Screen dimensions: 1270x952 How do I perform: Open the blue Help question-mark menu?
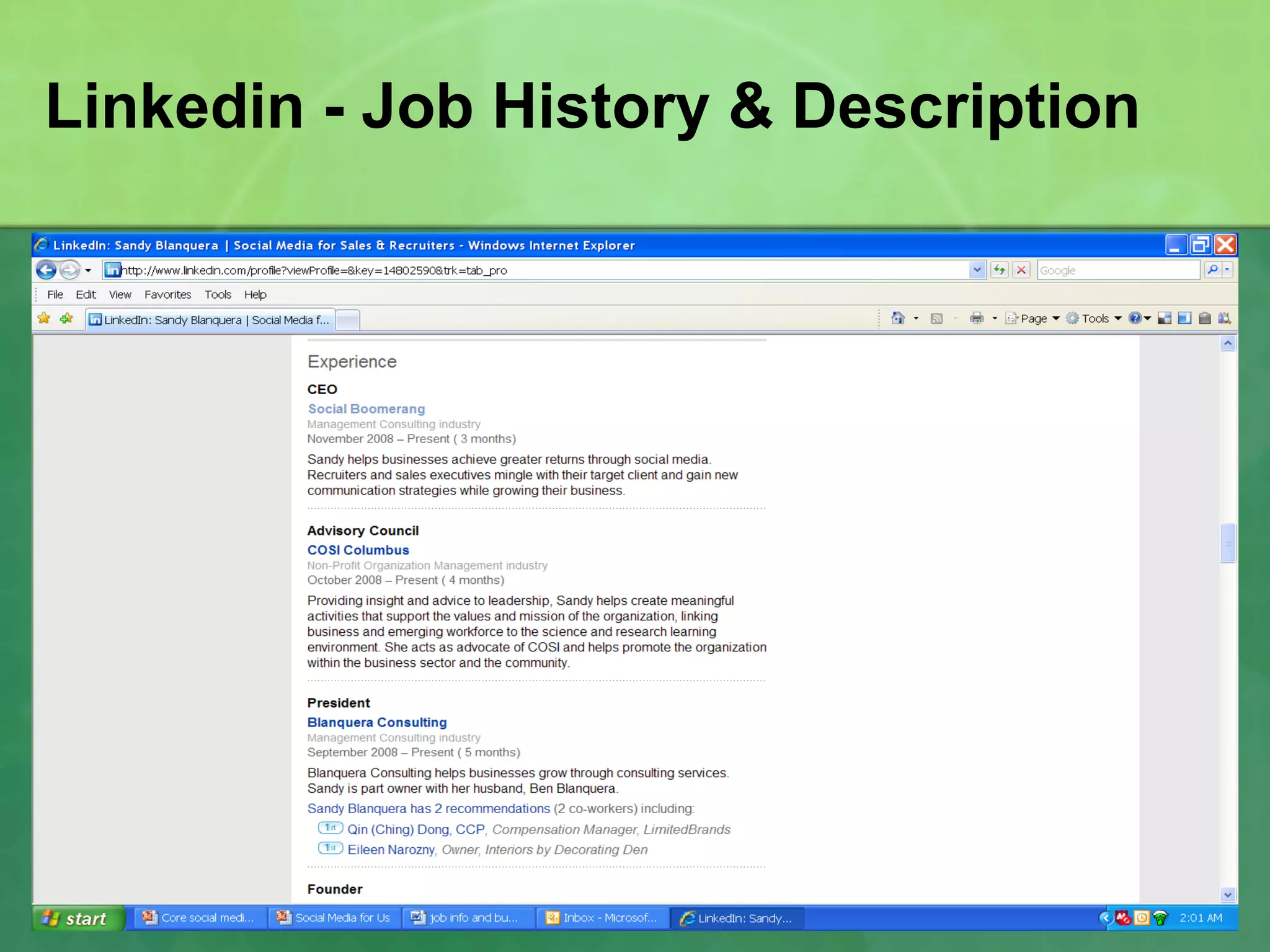tap(1139, 319)
